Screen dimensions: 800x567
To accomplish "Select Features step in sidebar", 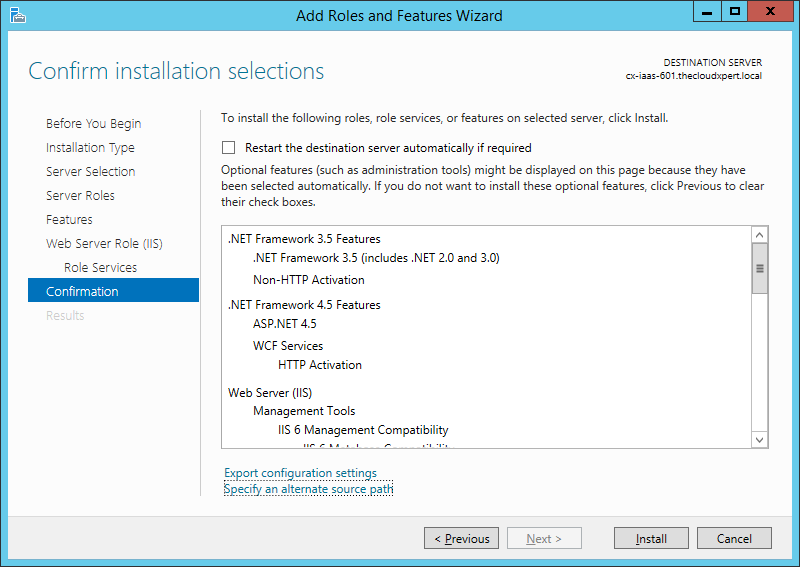I will pos(69,220).
